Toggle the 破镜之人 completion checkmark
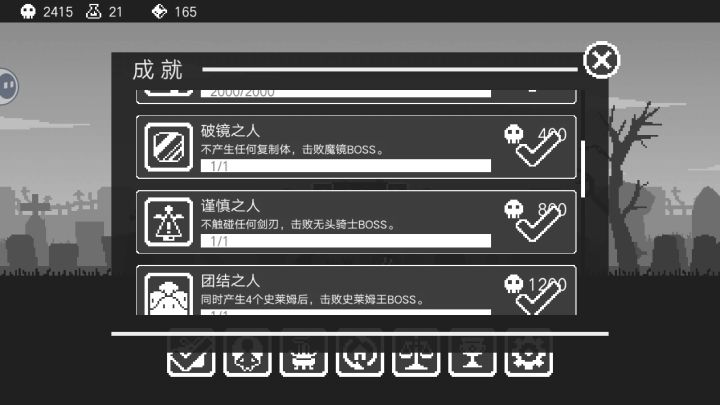Screen dimensions: 720x405 pyautogui.click(x=539, y=148)
